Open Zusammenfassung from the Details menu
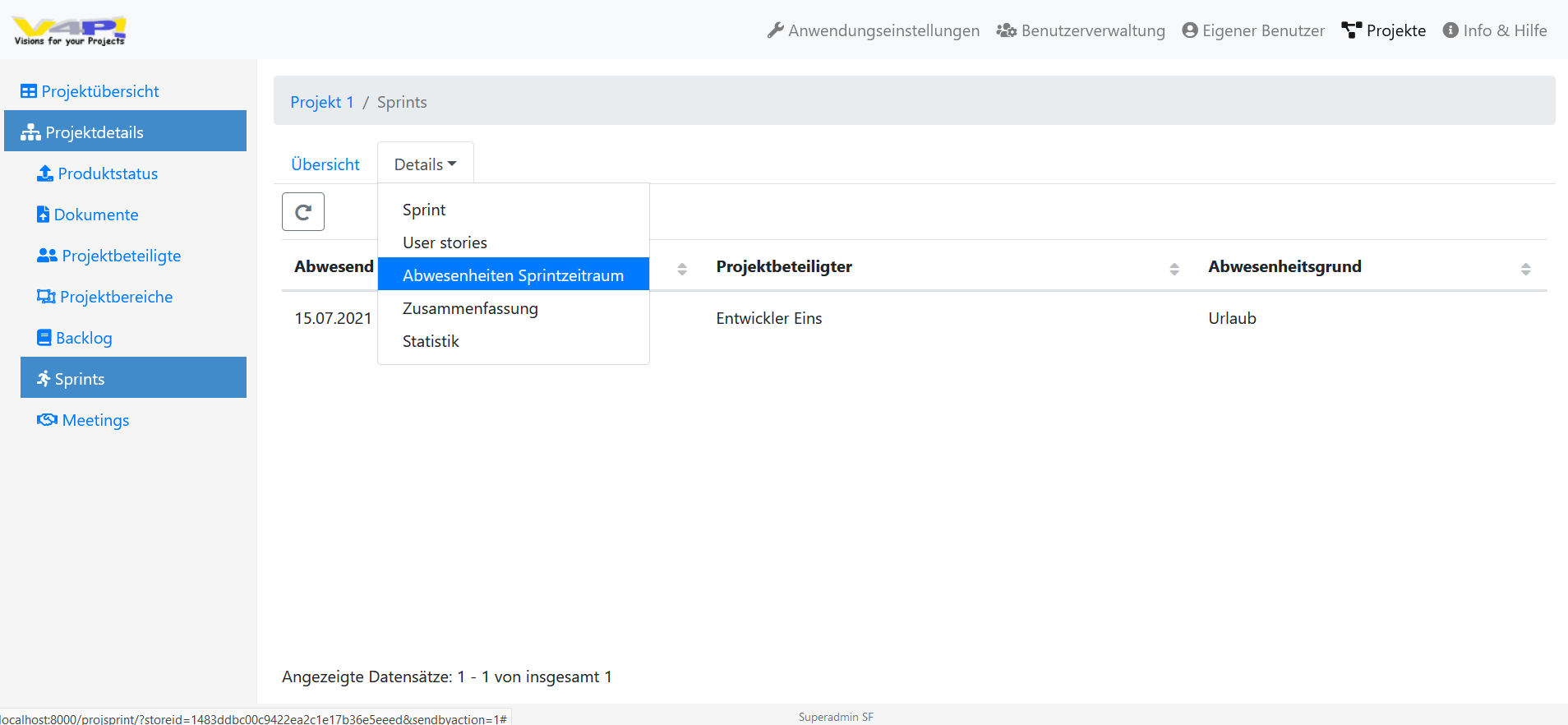 coord(514,308)
